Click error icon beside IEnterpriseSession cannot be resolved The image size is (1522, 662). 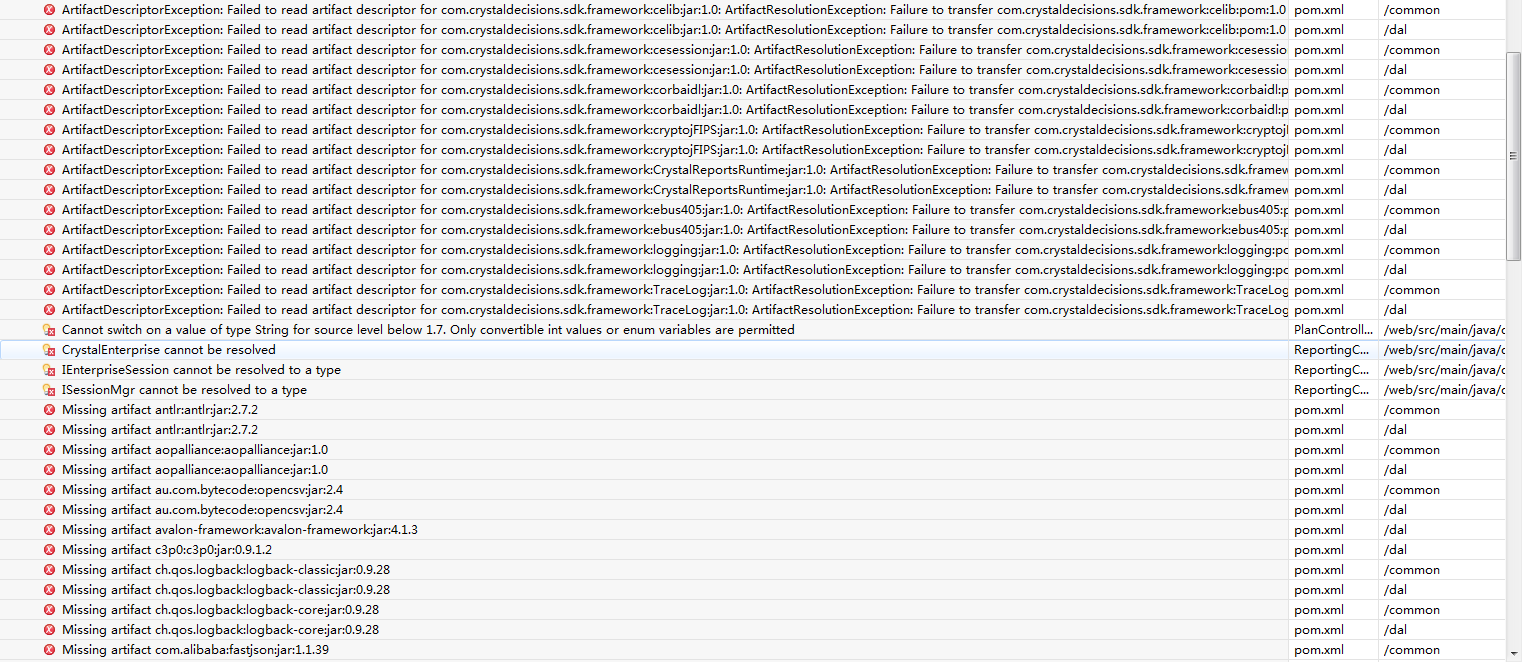(x=49, y=370)
